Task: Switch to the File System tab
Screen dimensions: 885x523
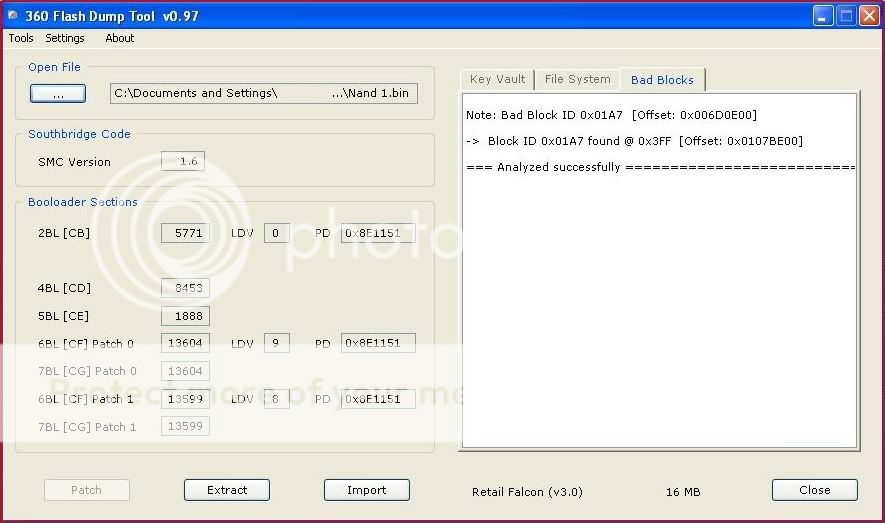Action: point(577,79)
